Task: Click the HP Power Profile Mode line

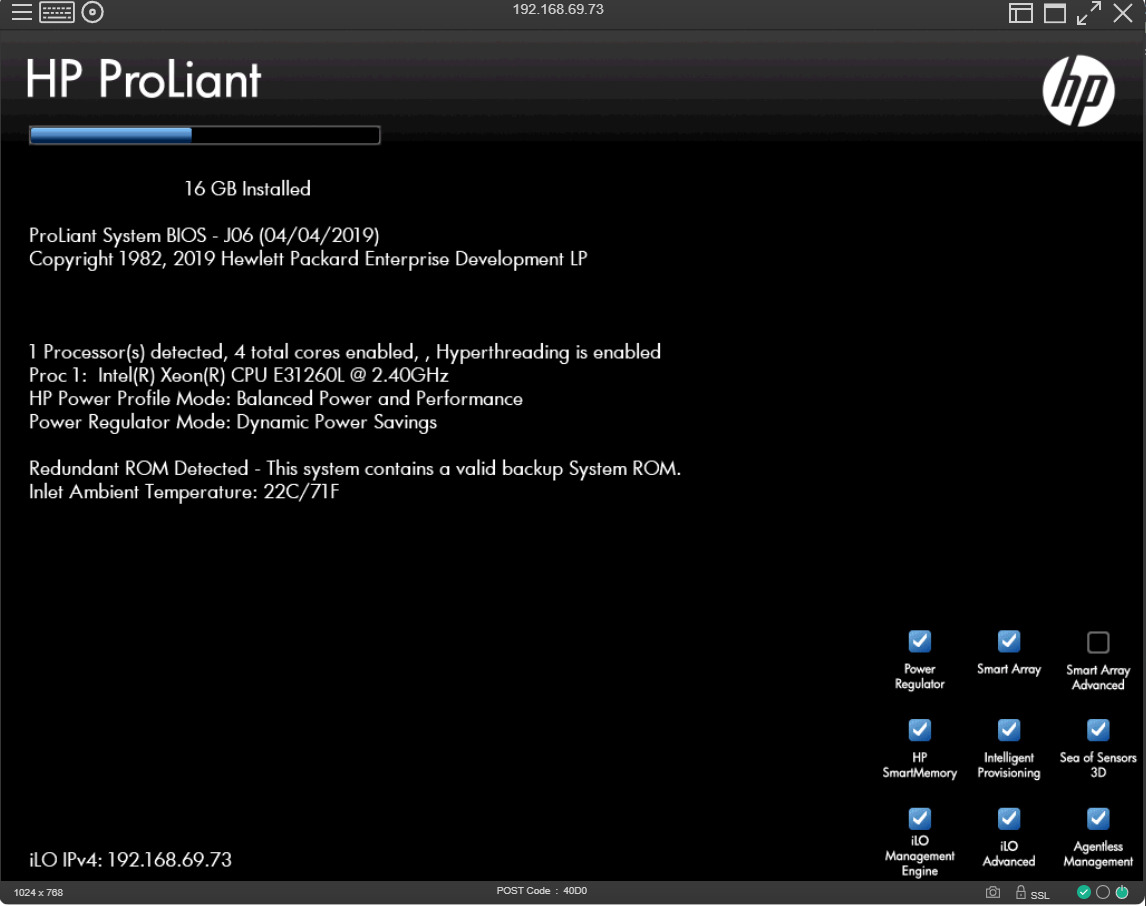Action: (276, 398)
